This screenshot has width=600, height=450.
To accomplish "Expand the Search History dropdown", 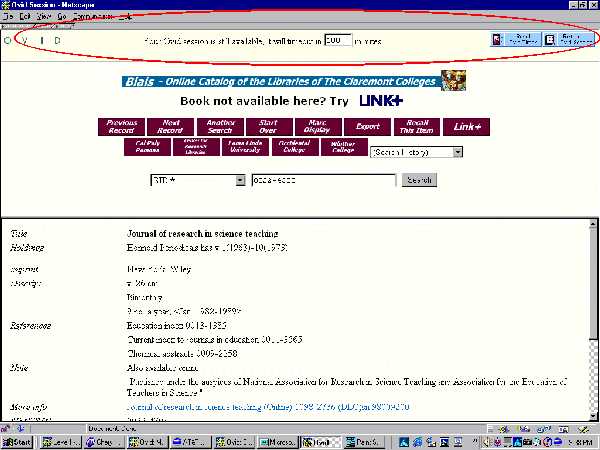I will tap(416, 152).
